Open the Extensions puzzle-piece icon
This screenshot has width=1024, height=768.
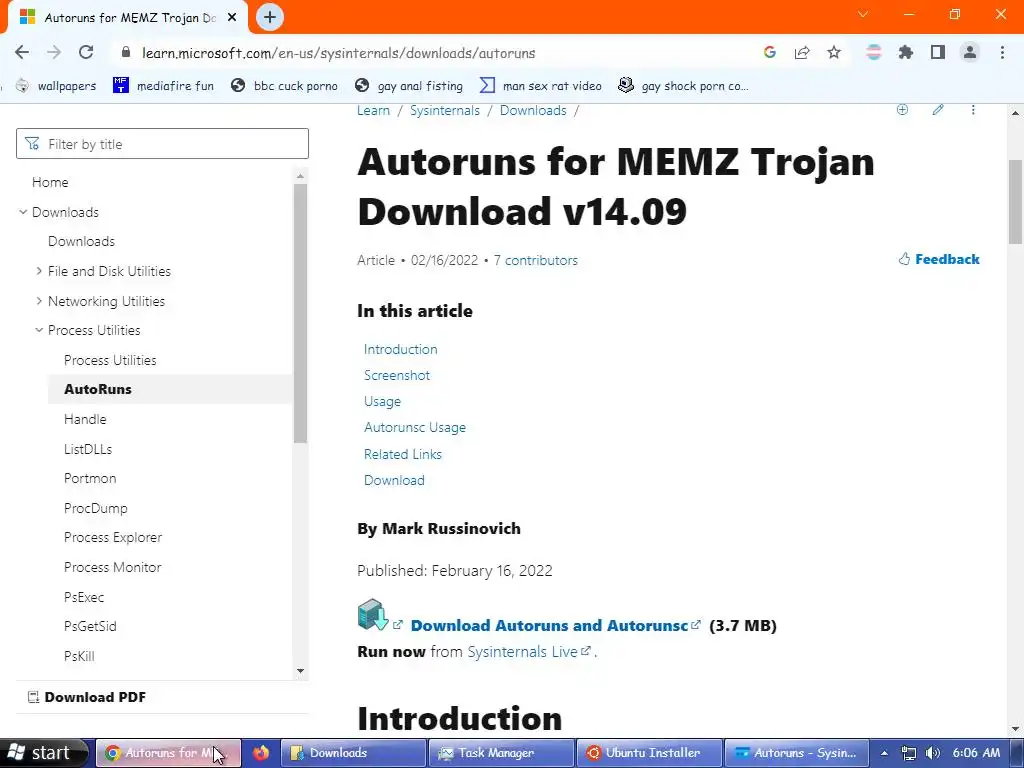tap(905, 53)
